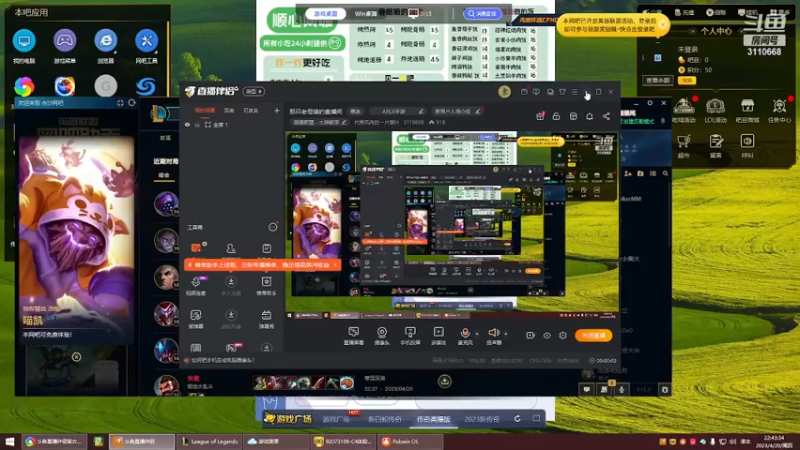Screen dimensions: 800x450
Task: Close the yellow login-reminder bubble
Action: point(663,24)
